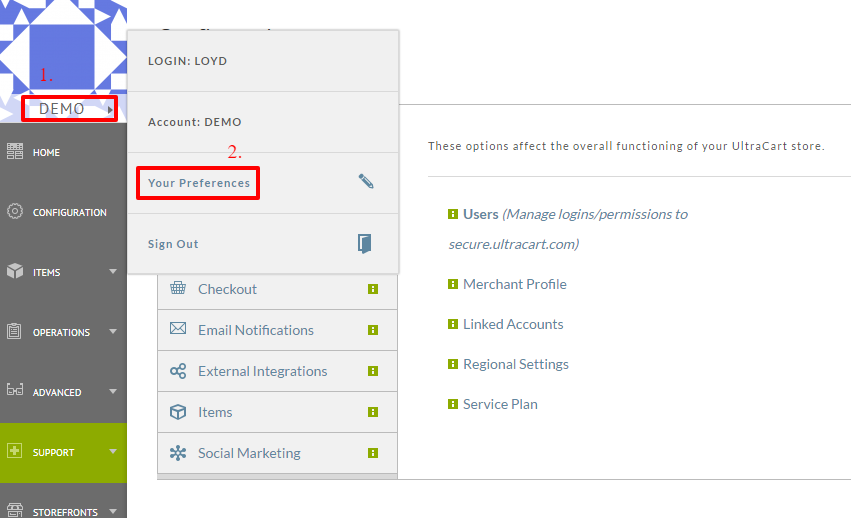The image size is (851, 518).
Task: Open the Users settings link
Action: 480,214
